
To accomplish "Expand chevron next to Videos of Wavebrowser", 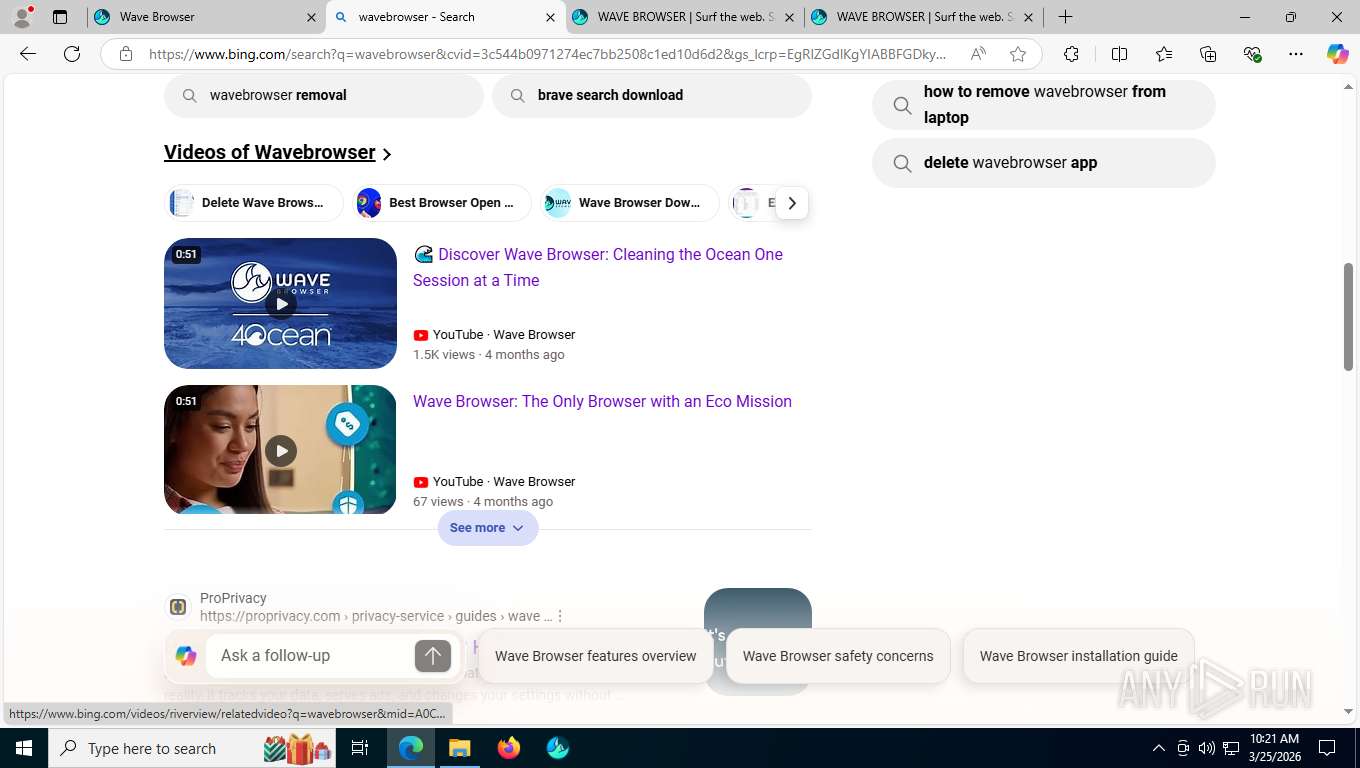I will click(387, 154).
